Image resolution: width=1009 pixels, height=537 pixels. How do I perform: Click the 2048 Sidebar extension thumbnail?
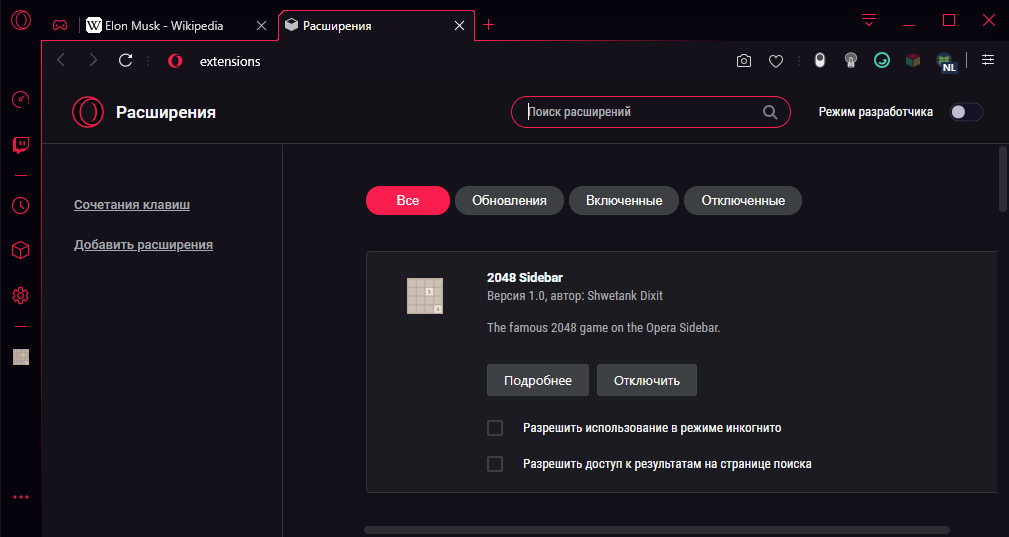[425, 296]
